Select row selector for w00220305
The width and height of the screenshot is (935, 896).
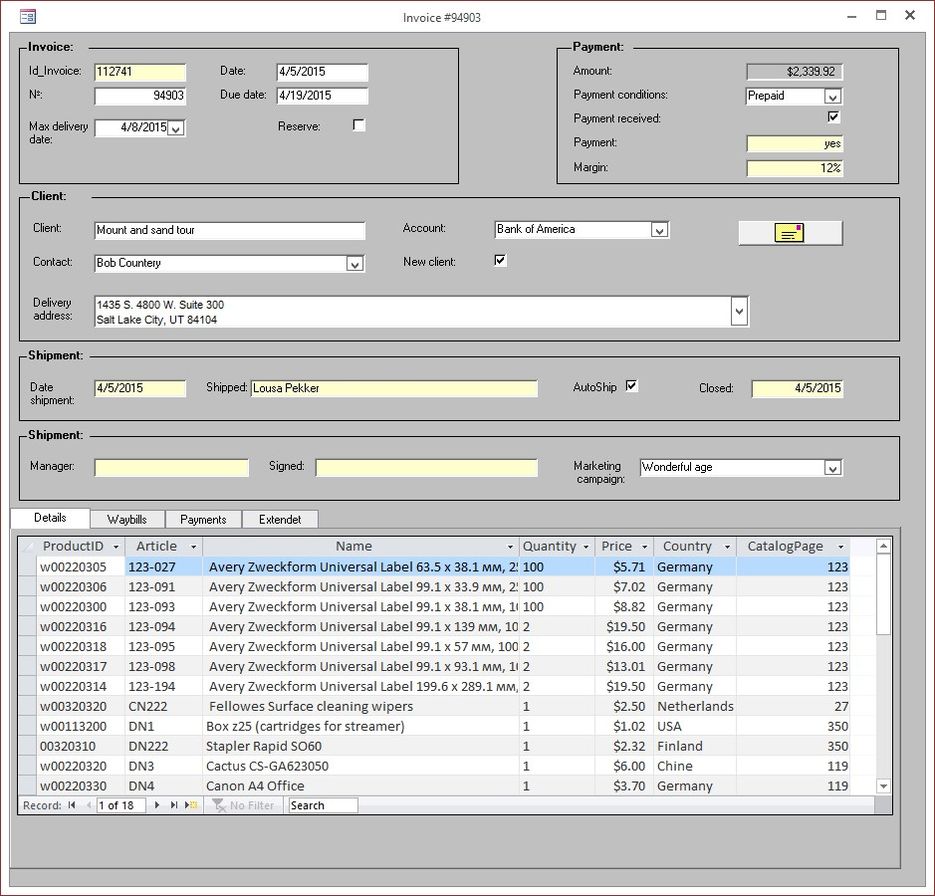click(x=27, y=567)
